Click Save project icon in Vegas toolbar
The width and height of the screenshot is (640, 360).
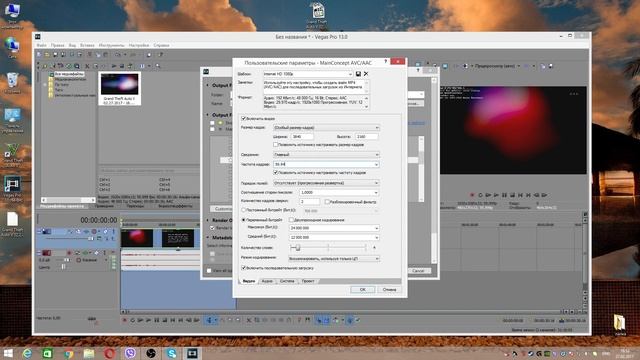pos(55,54)
